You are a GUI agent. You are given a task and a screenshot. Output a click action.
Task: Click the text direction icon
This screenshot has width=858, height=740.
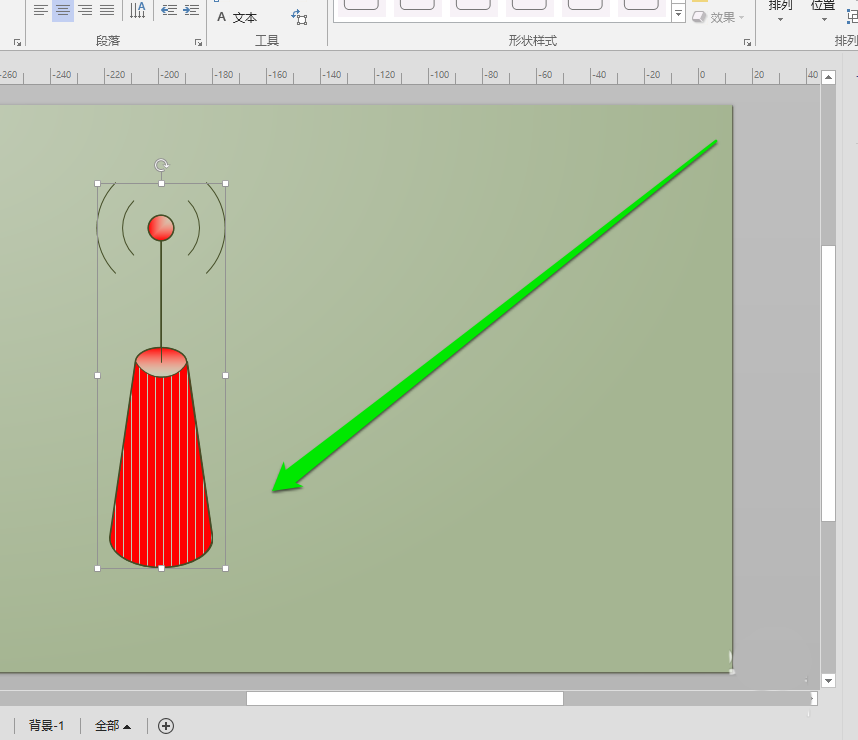pos(138,12)
